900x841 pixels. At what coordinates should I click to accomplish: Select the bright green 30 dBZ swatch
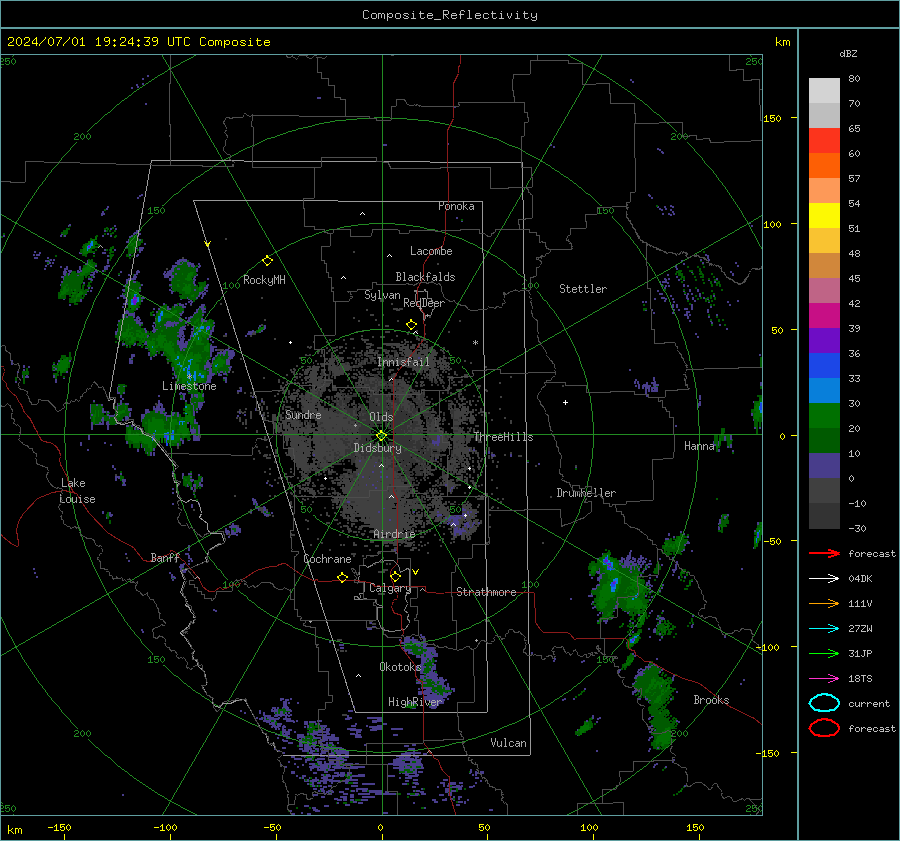pos(824,416)
